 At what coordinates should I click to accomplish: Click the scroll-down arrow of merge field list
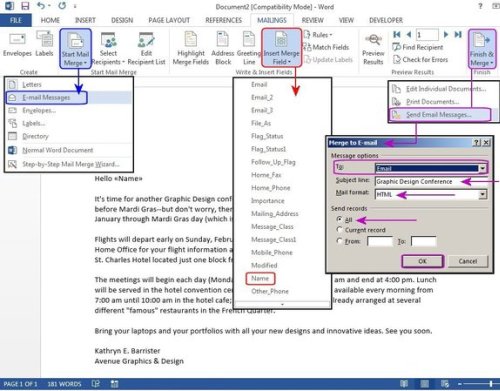(282, 304)
